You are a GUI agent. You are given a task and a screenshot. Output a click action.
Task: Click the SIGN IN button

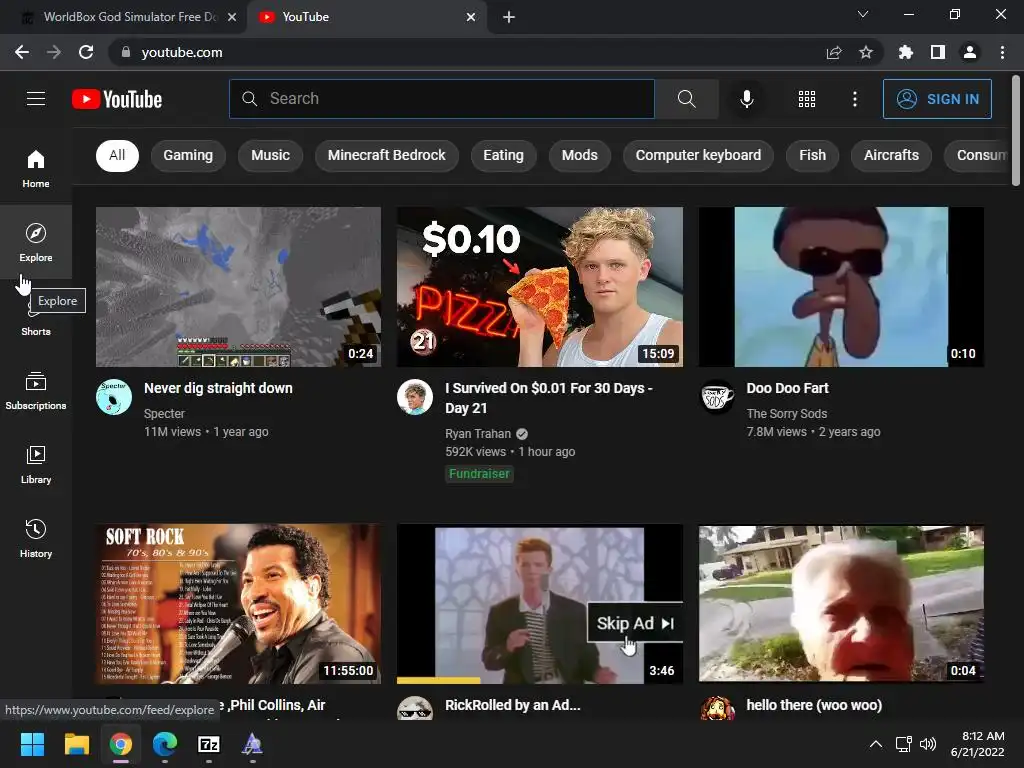coord(937,99)
